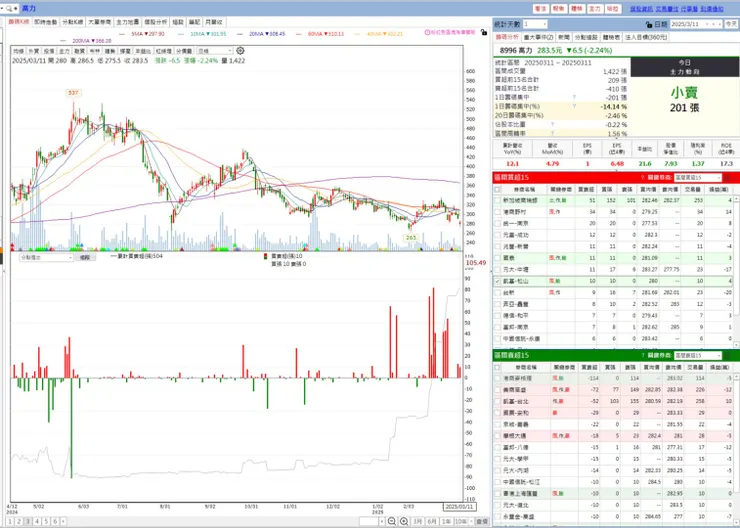This screenshot has height=528, width=740.
Task: Set chart range to 1年
Action: [446, 521]
